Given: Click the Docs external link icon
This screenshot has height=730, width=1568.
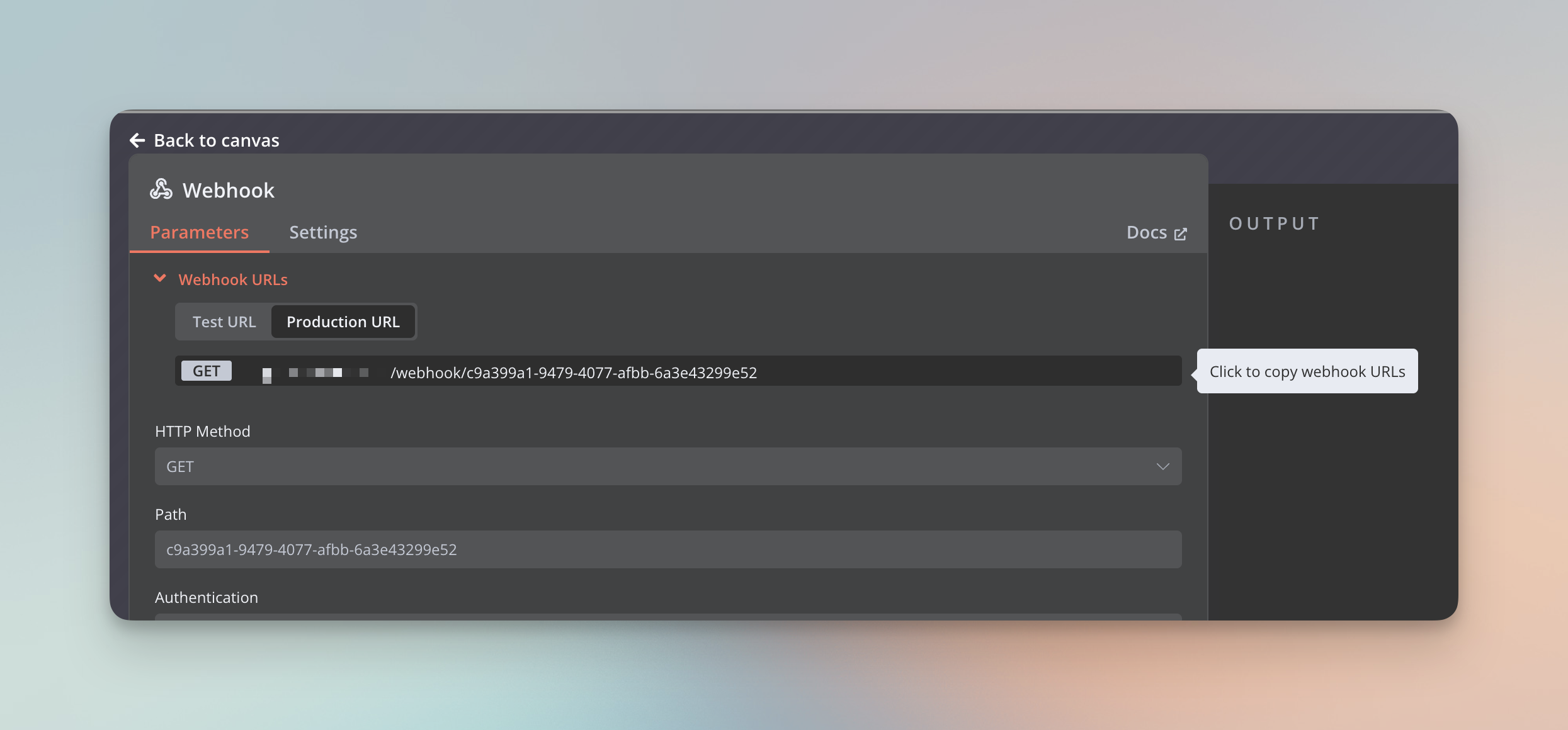Looking at the screenshot, I should (1181, 233).
